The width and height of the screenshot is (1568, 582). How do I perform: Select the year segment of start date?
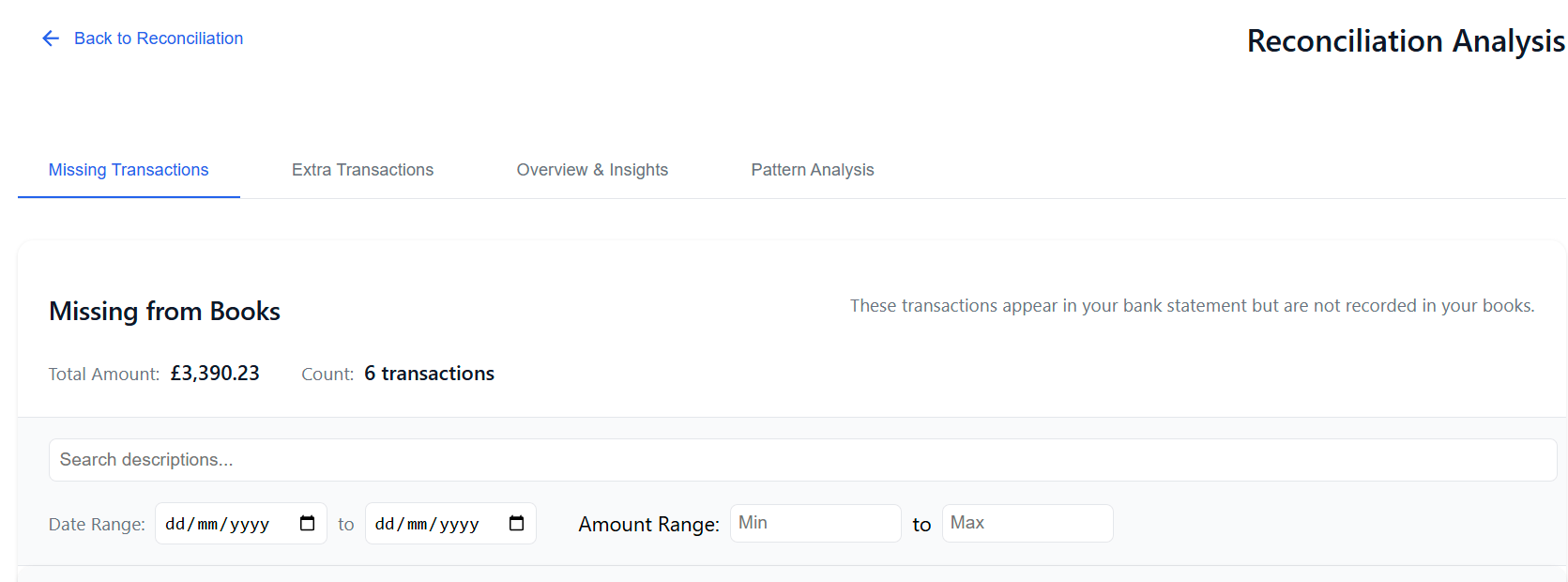click(x=250, y=525)
